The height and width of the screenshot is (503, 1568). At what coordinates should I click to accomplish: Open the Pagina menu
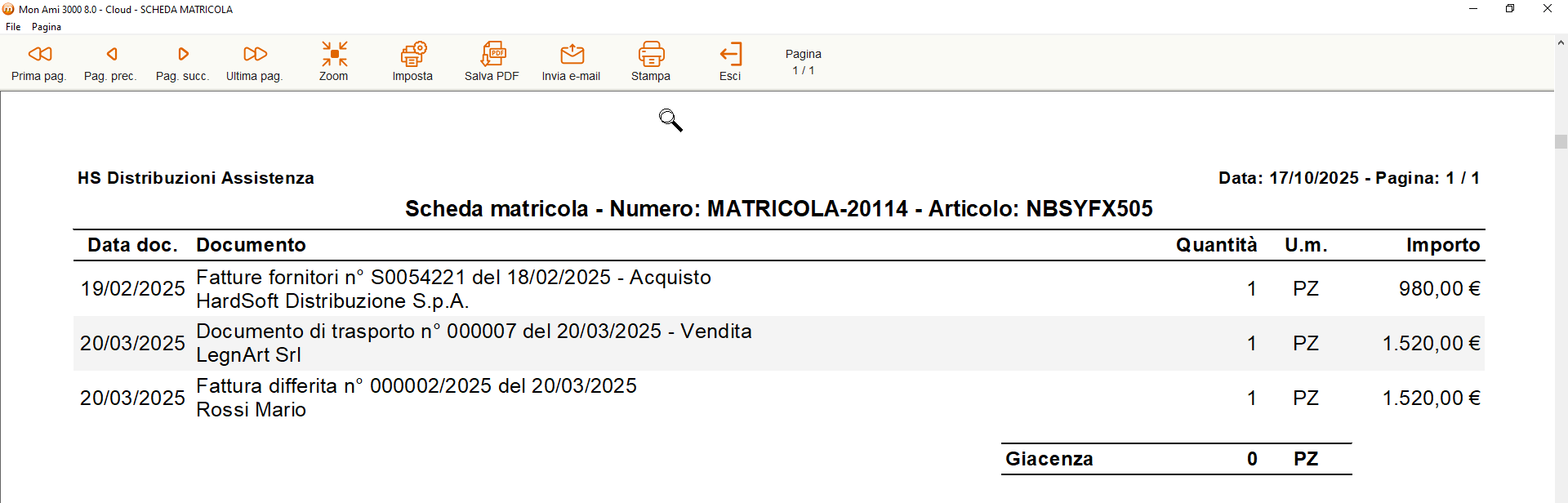click(47, 27)
